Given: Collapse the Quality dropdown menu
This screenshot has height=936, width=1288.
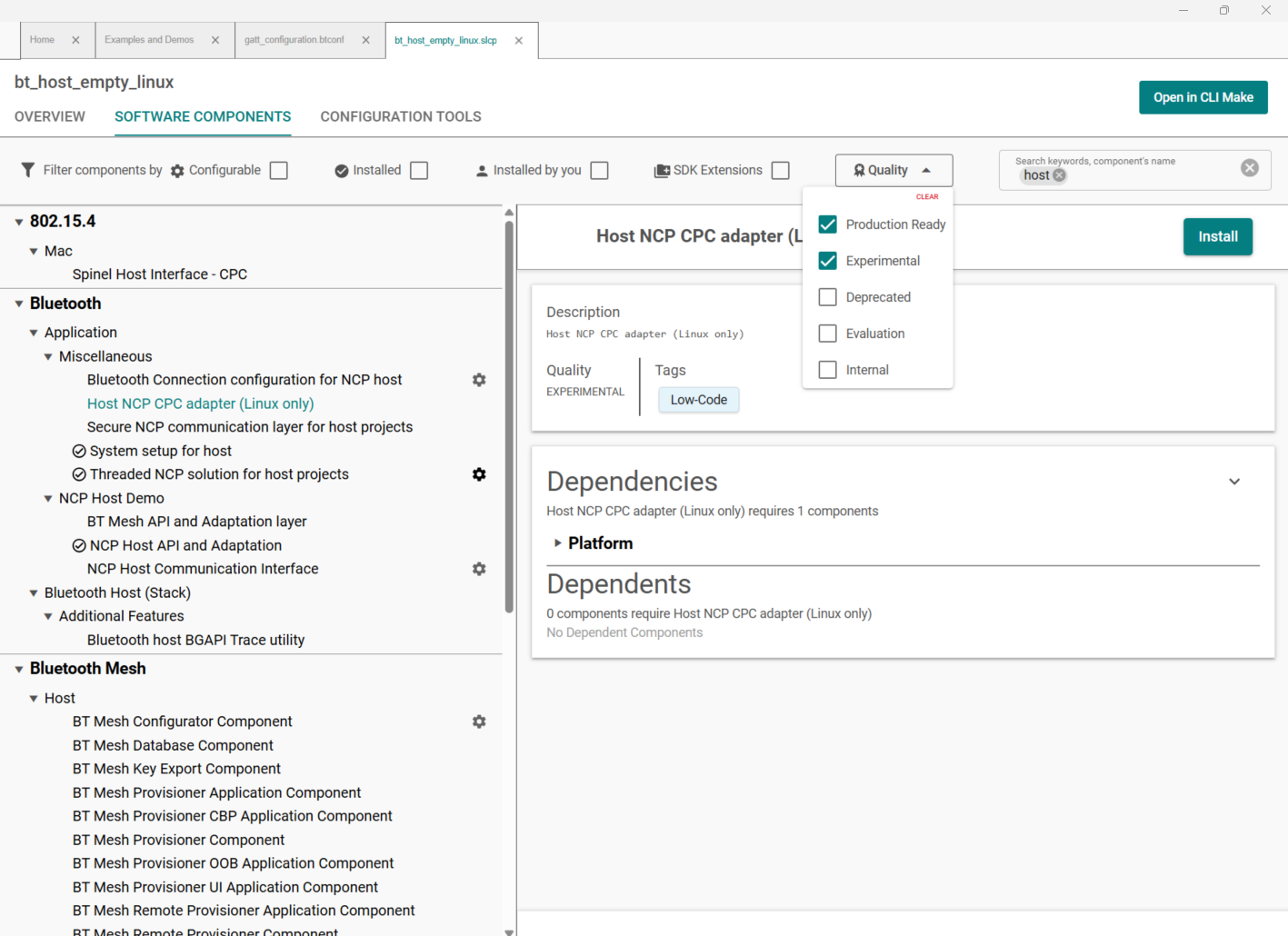Looking at the screenshot, I should click(894, 170).
